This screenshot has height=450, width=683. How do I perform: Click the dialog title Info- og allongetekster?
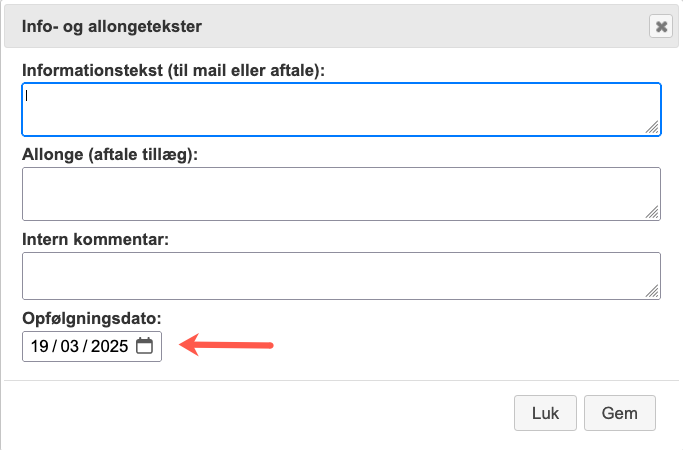coord(112,27)
